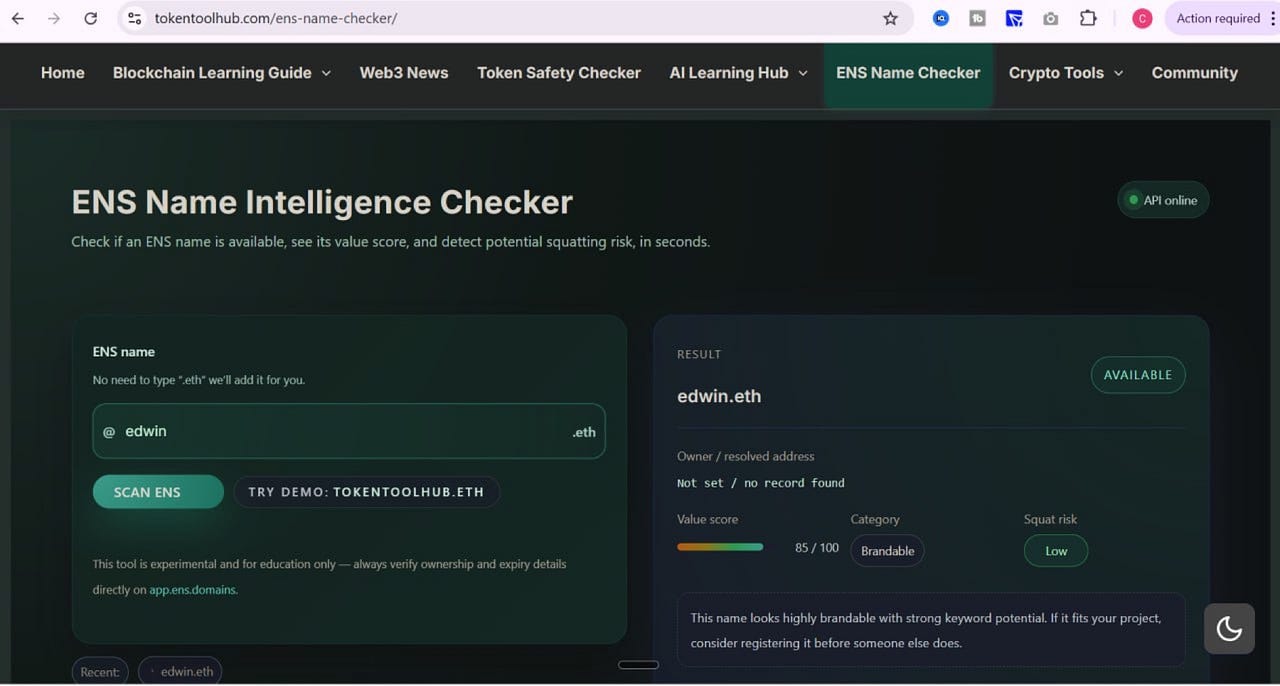Click the edwin.eth result heading
The image size is (1280, 686).
pyautogui.click(x=719, y=396)
